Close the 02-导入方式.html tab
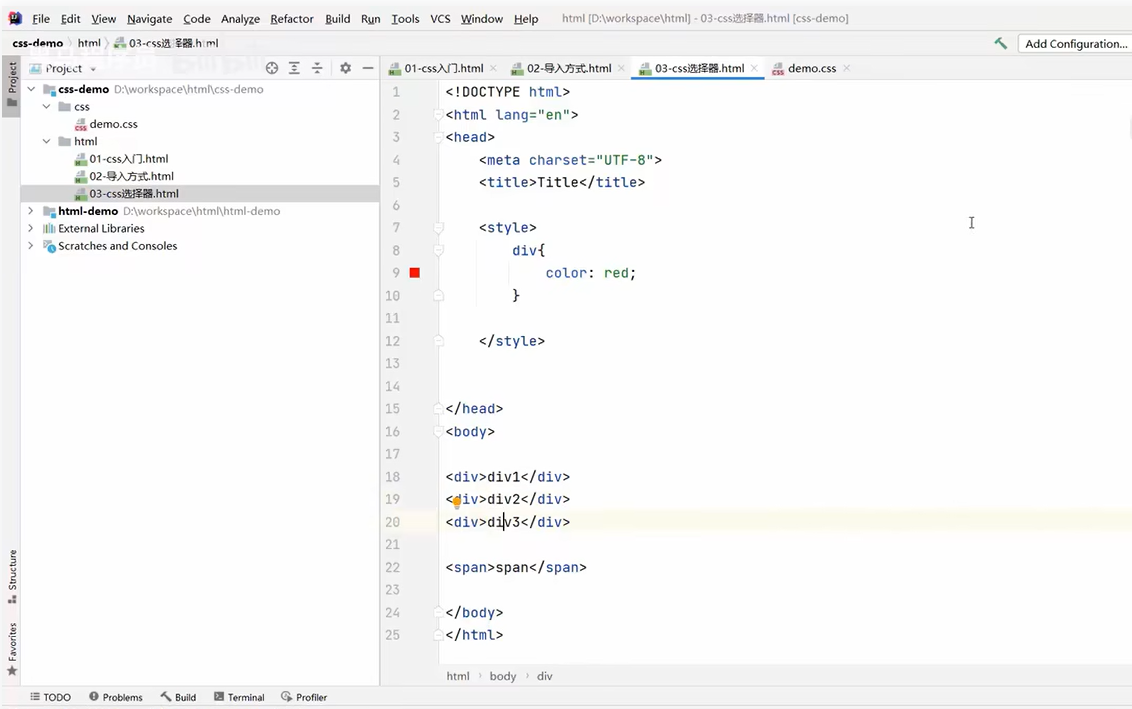This screenshot has width=1132, height=709. [621, 68]
